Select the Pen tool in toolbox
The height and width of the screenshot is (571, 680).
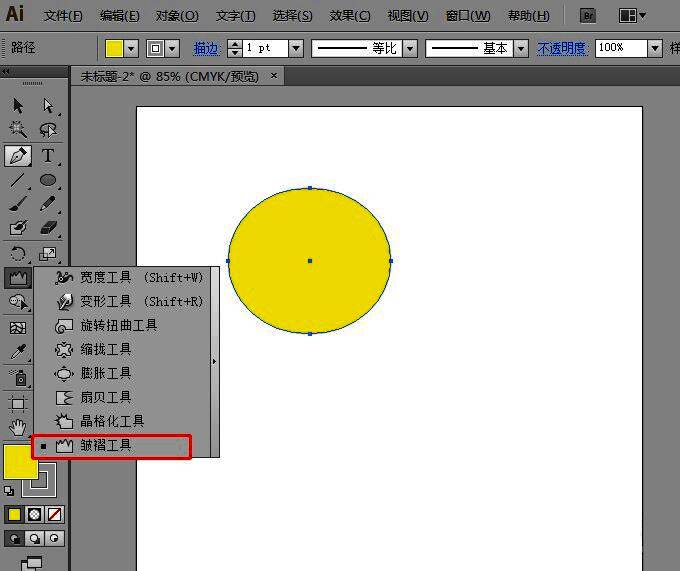click(x=18, y=156)
